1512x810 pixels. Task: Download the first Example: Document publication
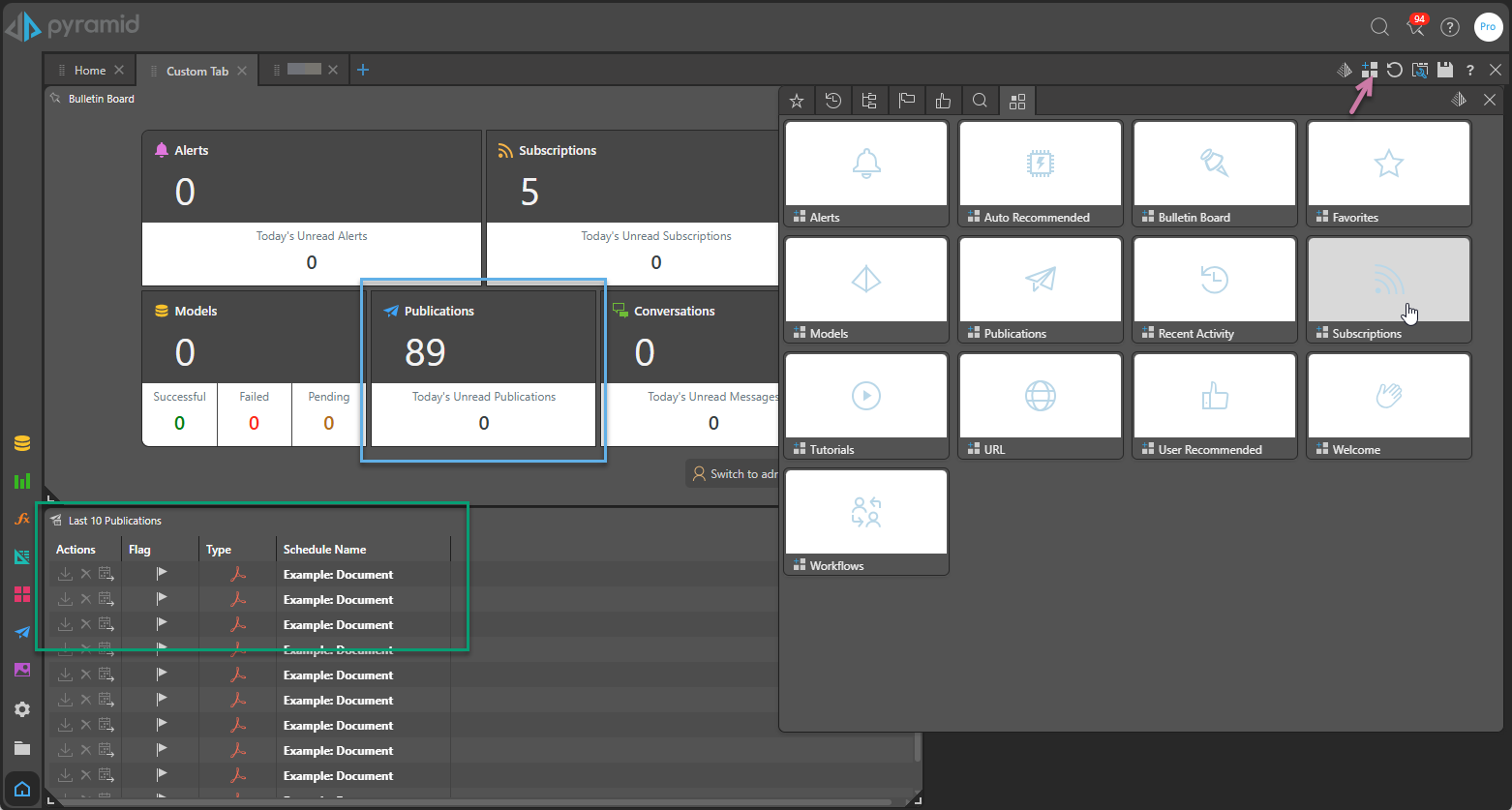click(65, 574)
